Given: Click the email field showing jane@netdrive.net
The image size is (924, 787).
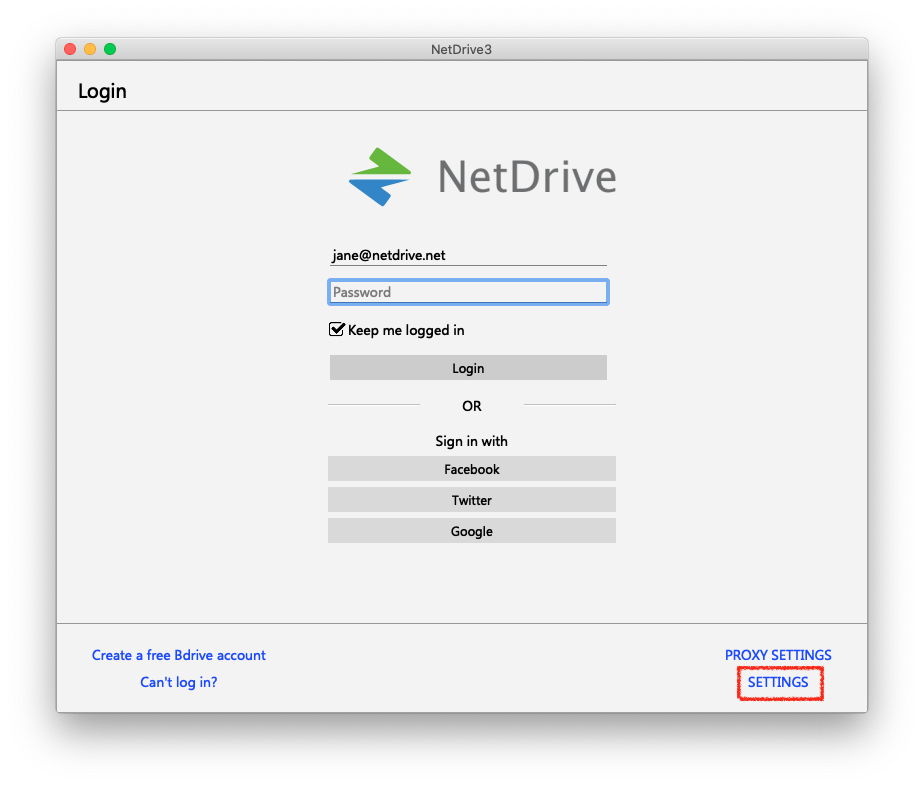Looking at the screenshot, I should (x=468, y=255).
